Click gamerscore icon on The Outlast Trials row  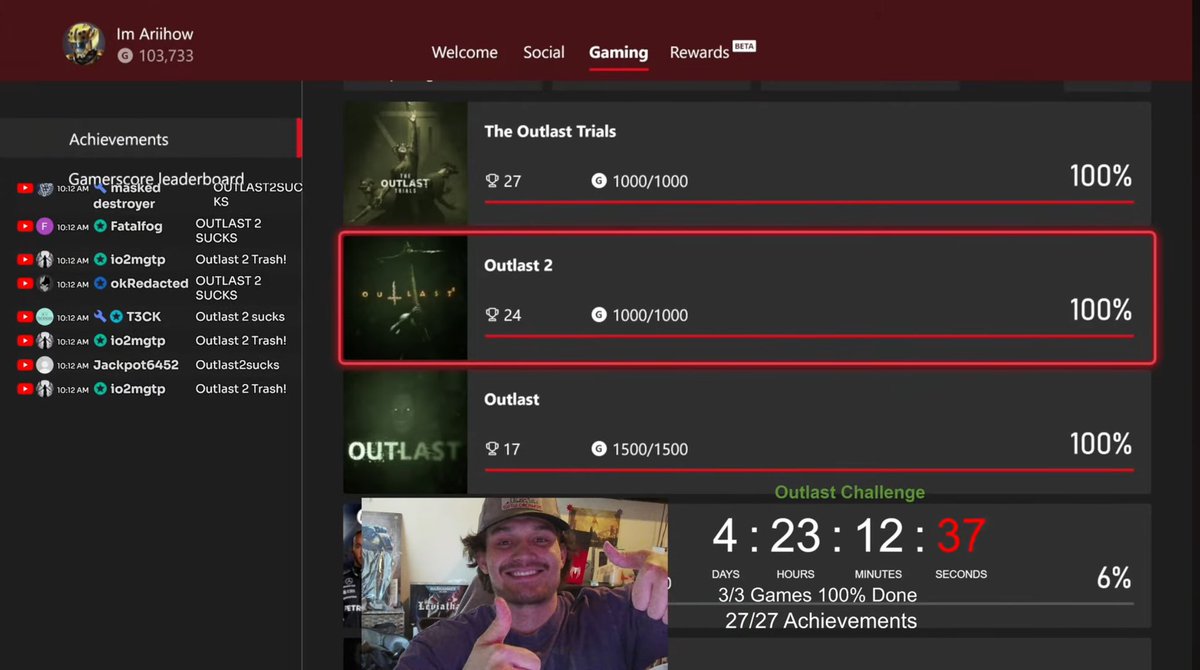599,181
